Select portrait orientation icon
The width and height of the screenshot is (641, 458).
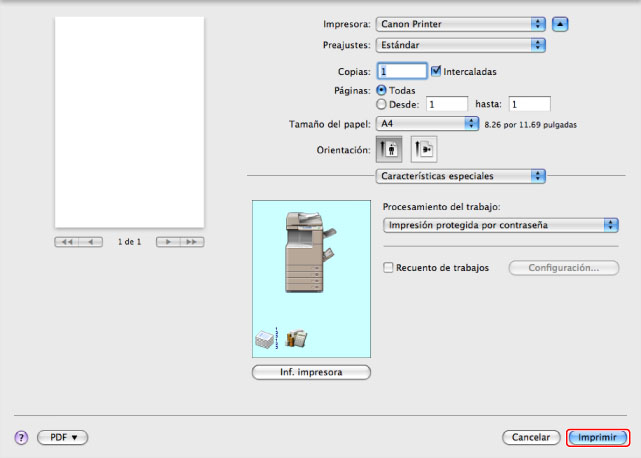pyautogui.click(x=388, y=149)
